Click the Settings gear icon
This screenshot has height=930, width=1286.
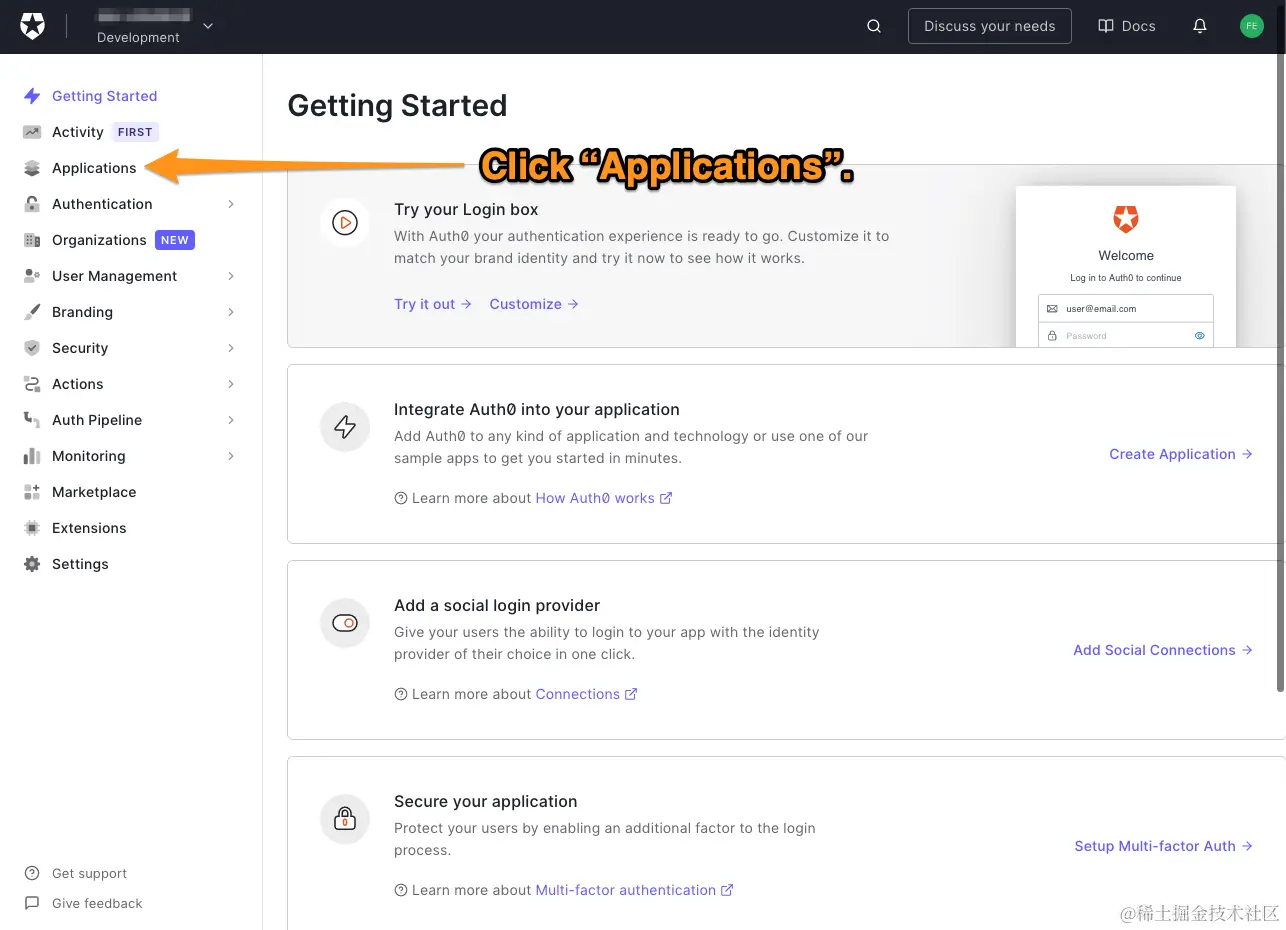coord(32,564)
